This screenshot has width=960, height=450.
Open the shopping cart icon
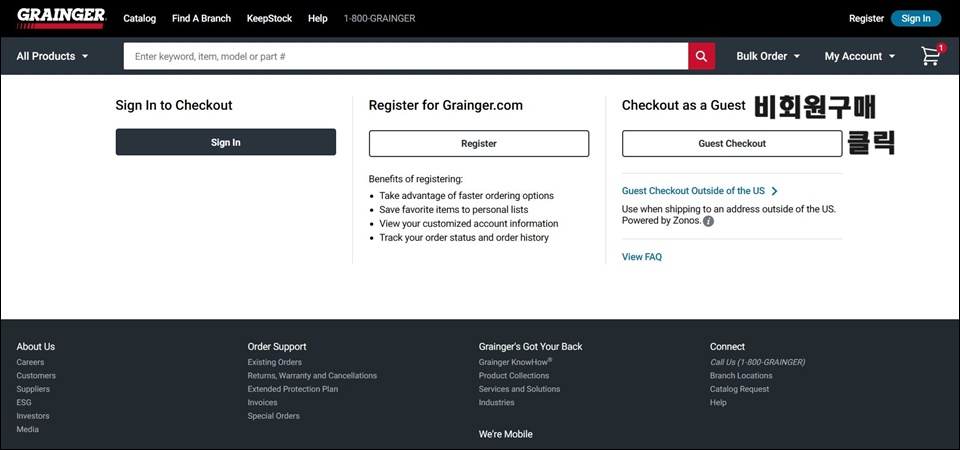click(932, 56)
